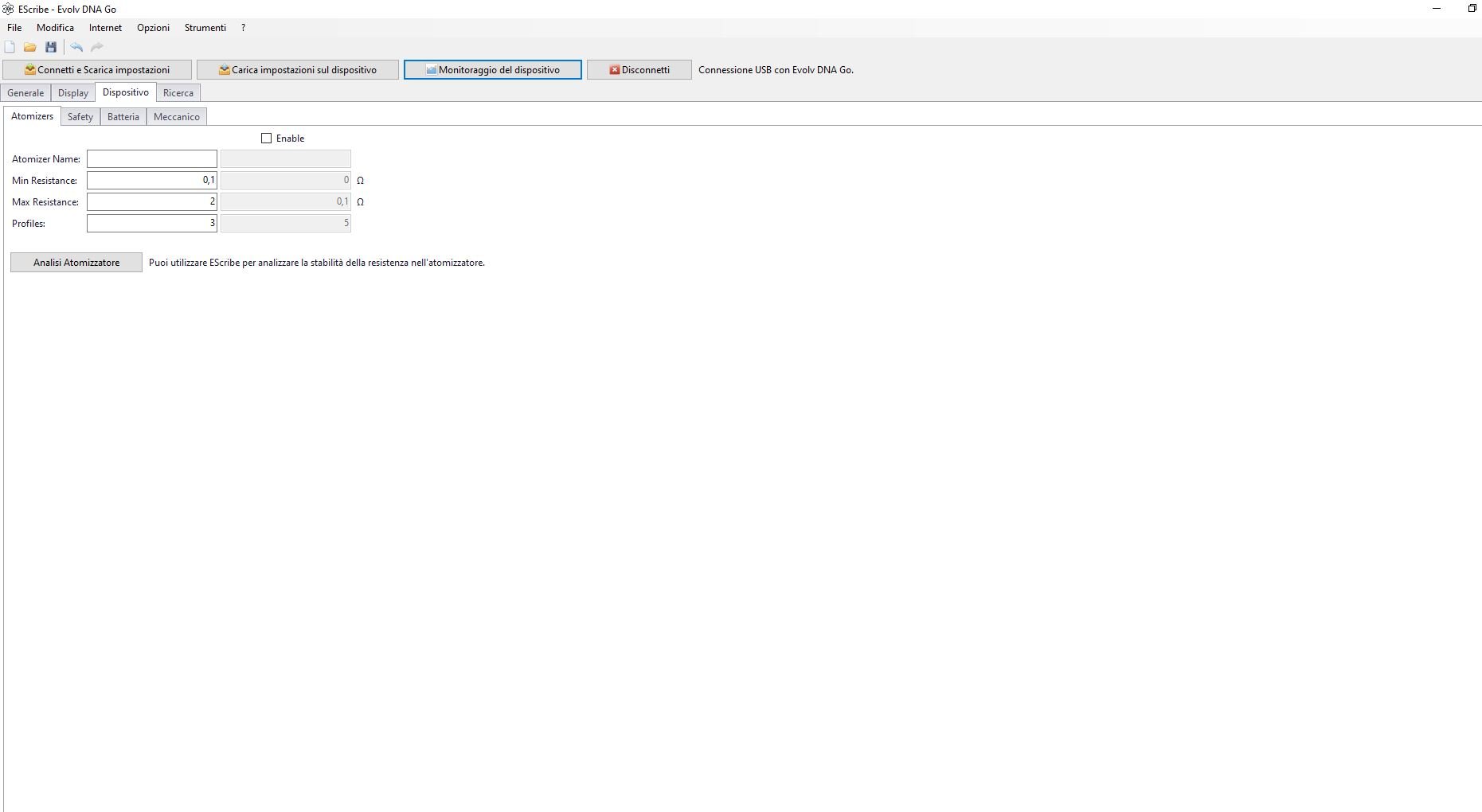Click the Disconnetti button
The height and width of the screenshot is (812, 1482).
point(639,70)
